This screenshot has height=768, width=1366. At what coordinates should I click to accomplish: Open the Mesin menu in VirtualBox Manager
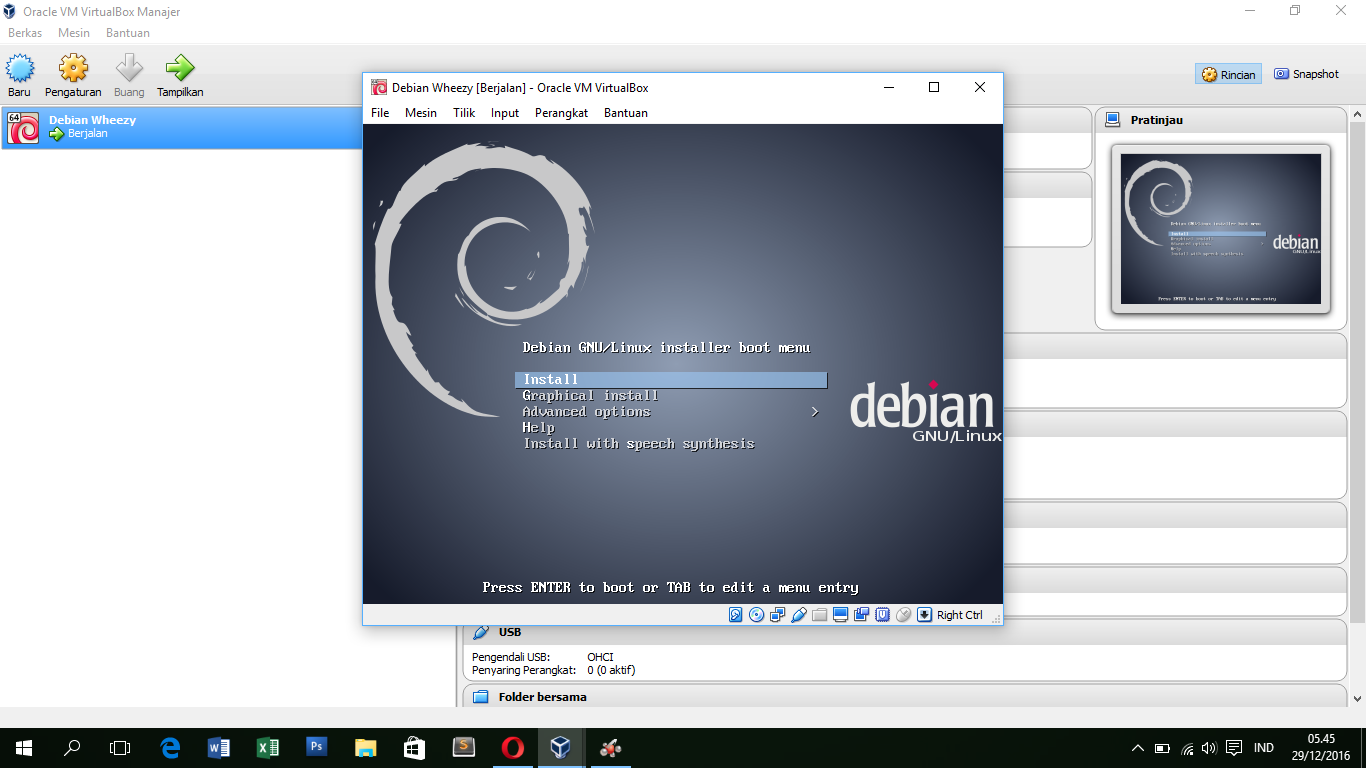(x=74, y=33)
